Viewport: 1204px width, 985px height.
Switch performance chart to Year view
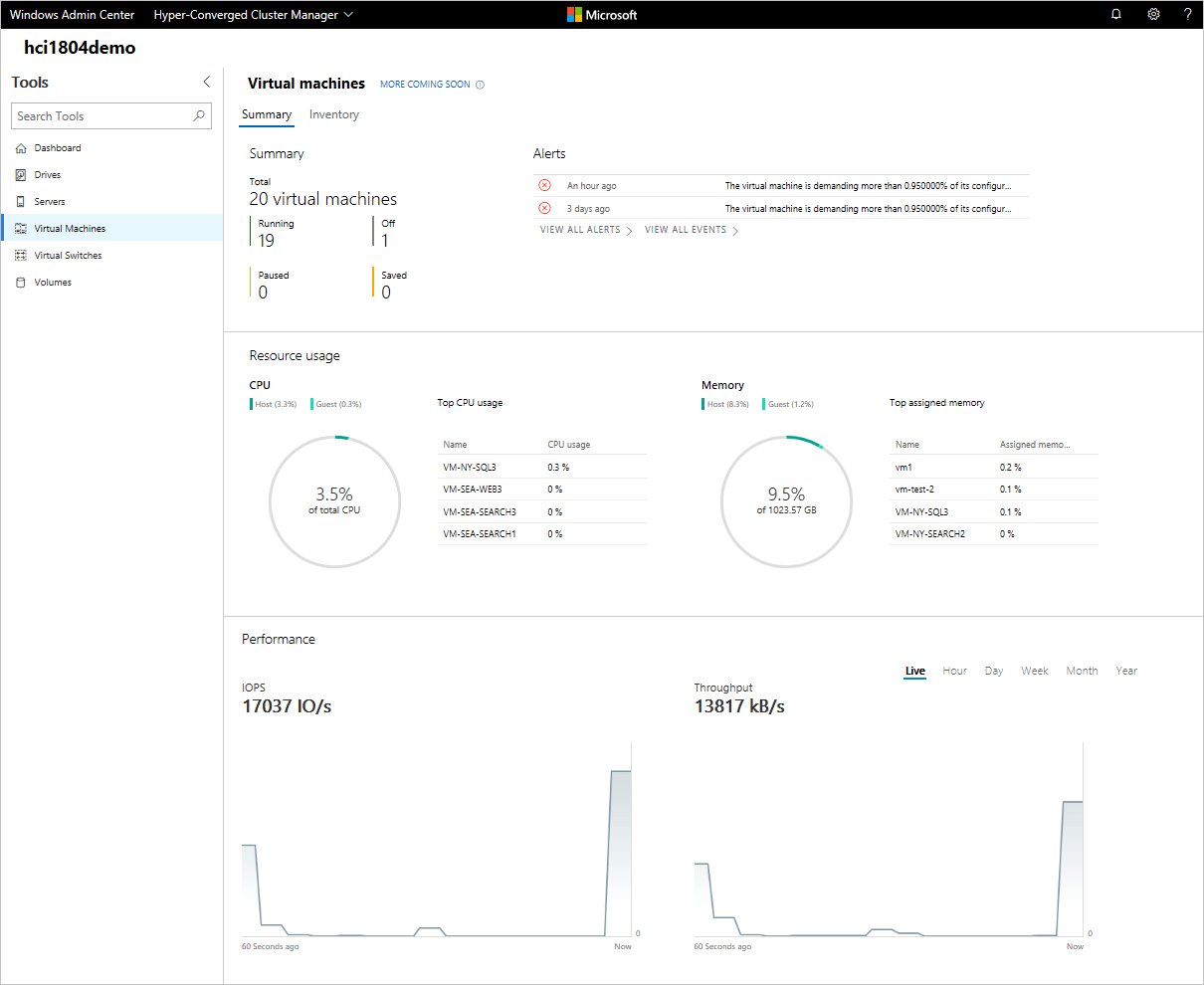1126,670
